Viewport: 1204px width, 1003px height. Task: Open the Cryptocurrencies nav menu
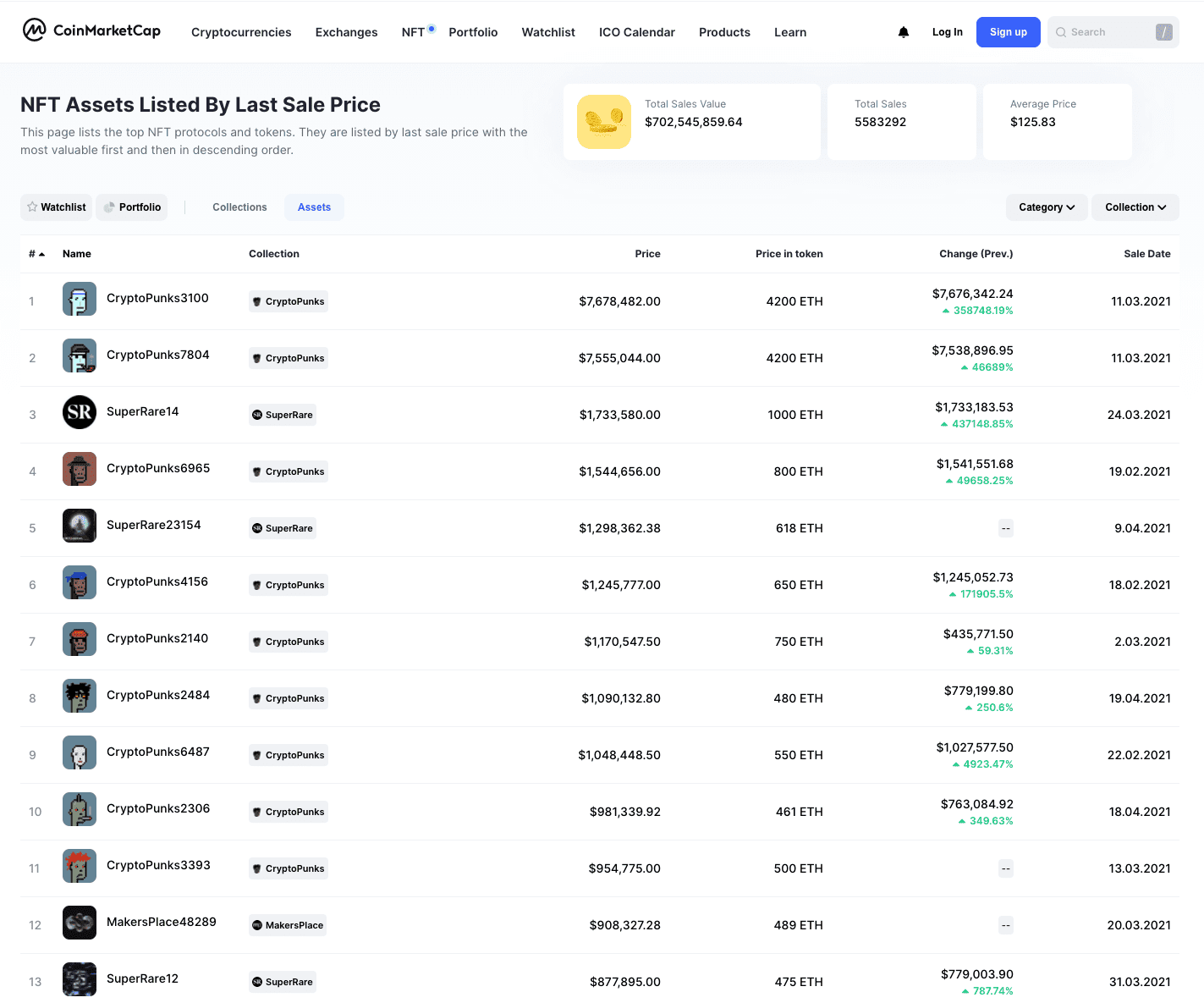[241, 32]
